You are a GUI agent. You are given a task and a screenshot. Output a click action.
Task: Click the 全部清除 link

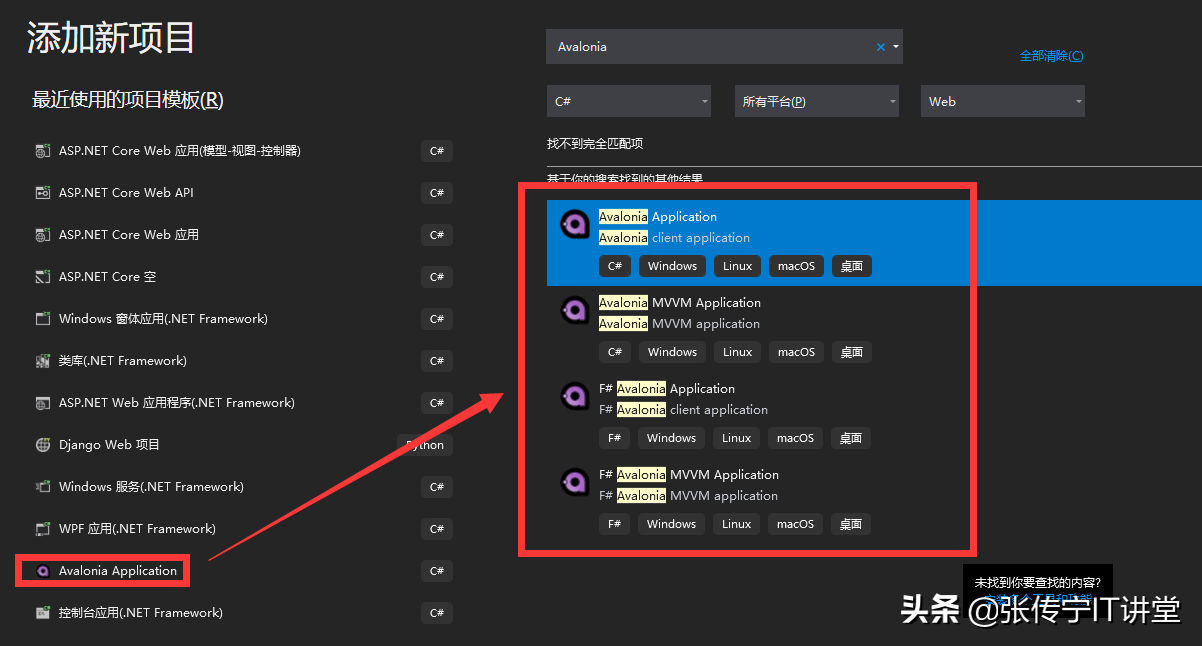[x=1051, y=56]
